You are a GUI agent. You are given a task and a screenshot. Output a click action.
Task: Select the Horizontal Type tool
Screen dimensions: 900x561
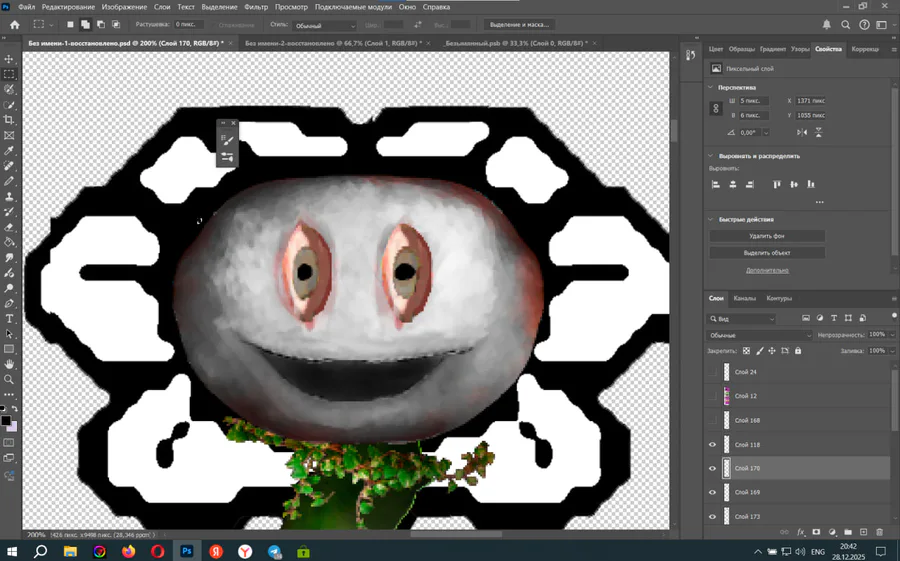click(x=9, y=318)
